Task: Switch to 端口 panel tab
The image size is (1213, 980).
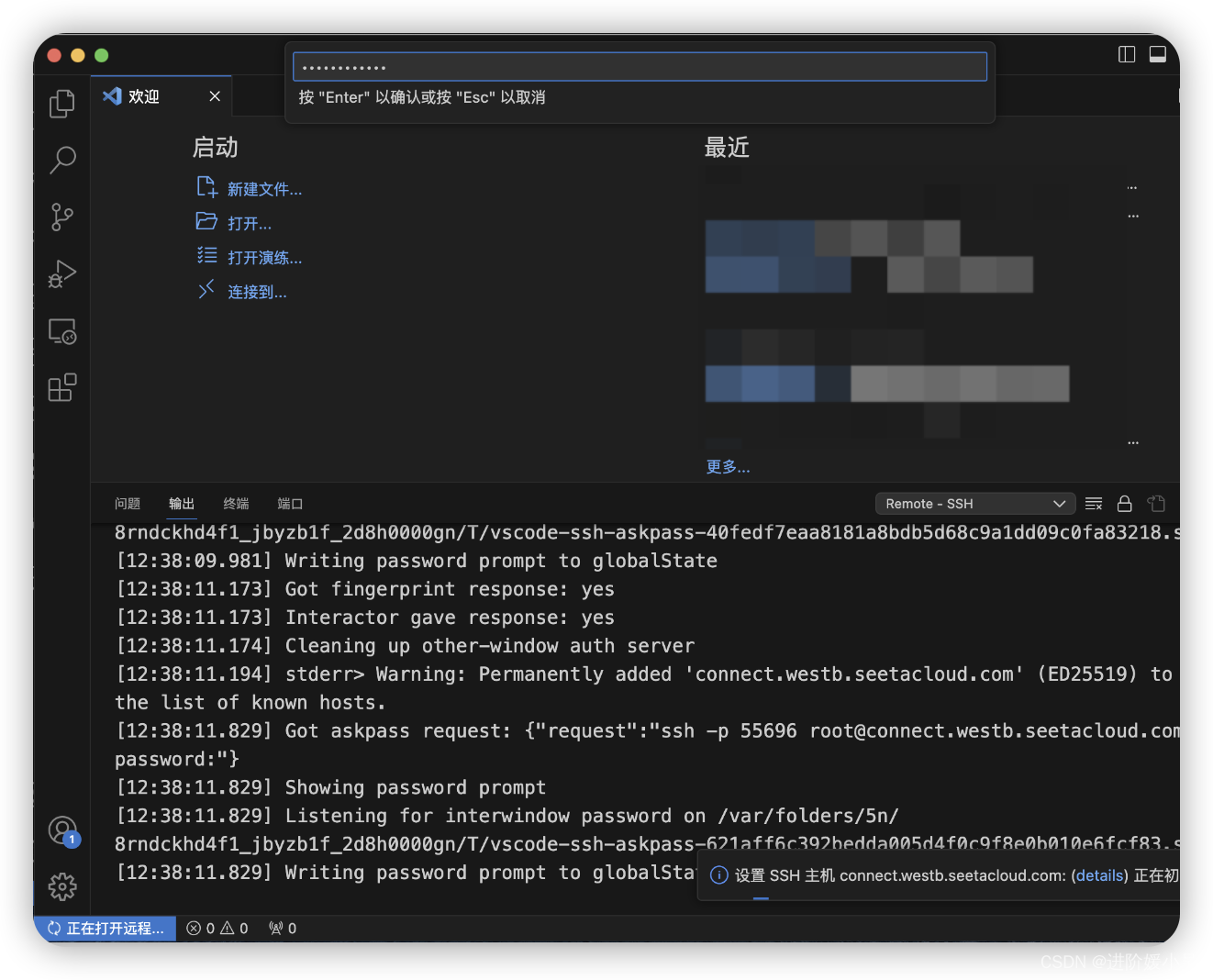Action: pos(290,504)
